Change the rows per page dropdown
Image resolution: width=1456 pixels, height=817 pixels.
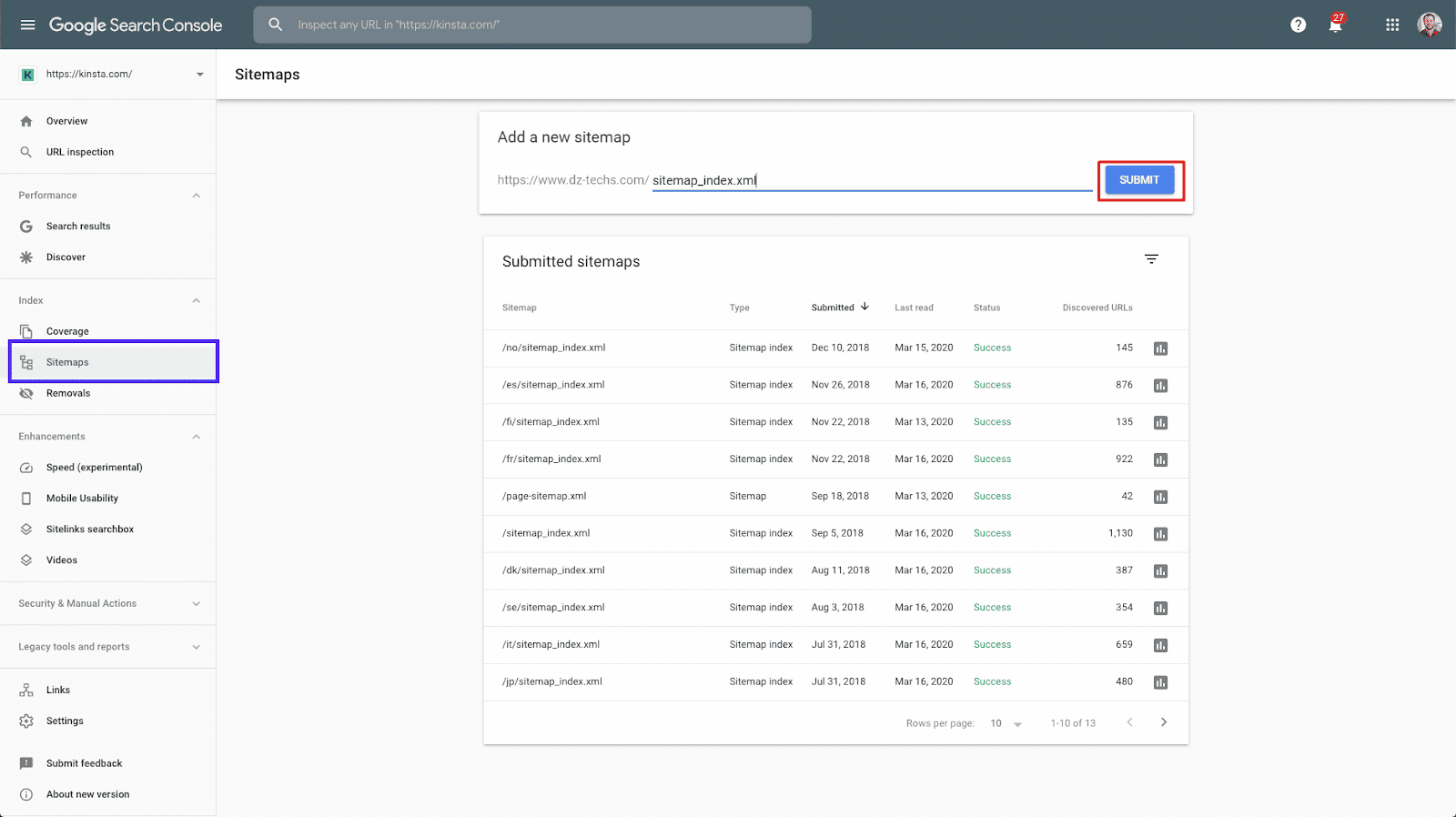[x=1006, y=724]
